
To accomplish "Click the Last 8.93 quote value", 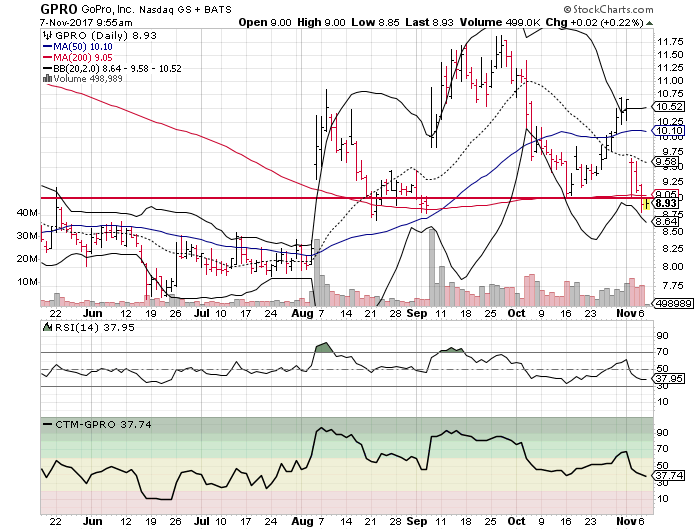I will 429,22.
